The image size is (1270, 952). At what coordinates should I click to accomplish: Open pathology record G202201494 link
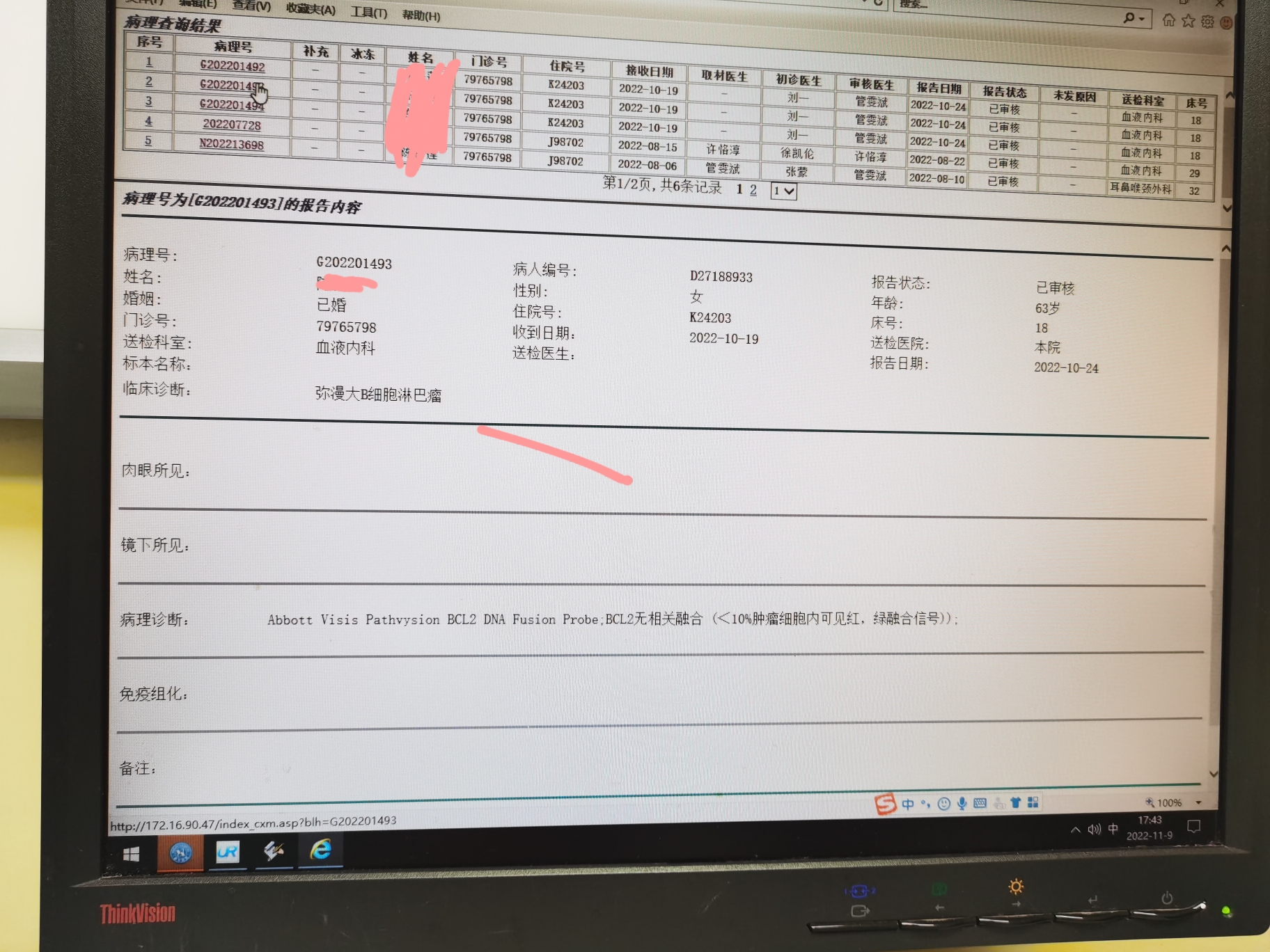point(232,104)
